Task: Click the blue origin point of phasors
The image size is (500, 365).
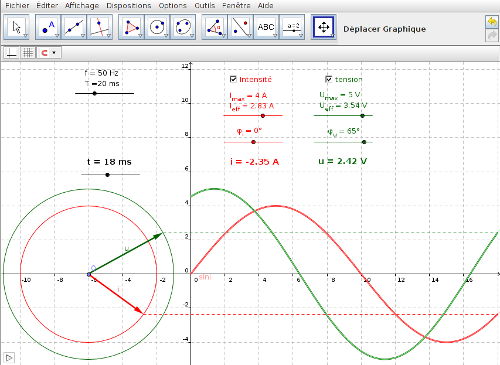Action: [89, 274]
